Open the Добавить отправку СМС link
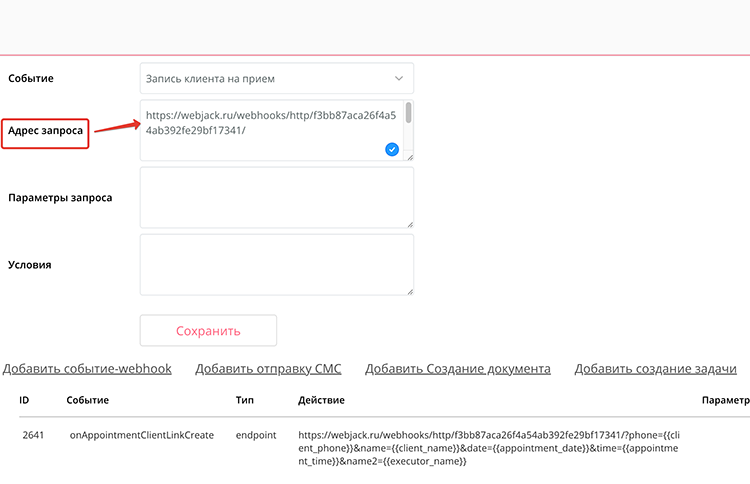This screenshot has height=484, width=750. [x=268, y=369]
